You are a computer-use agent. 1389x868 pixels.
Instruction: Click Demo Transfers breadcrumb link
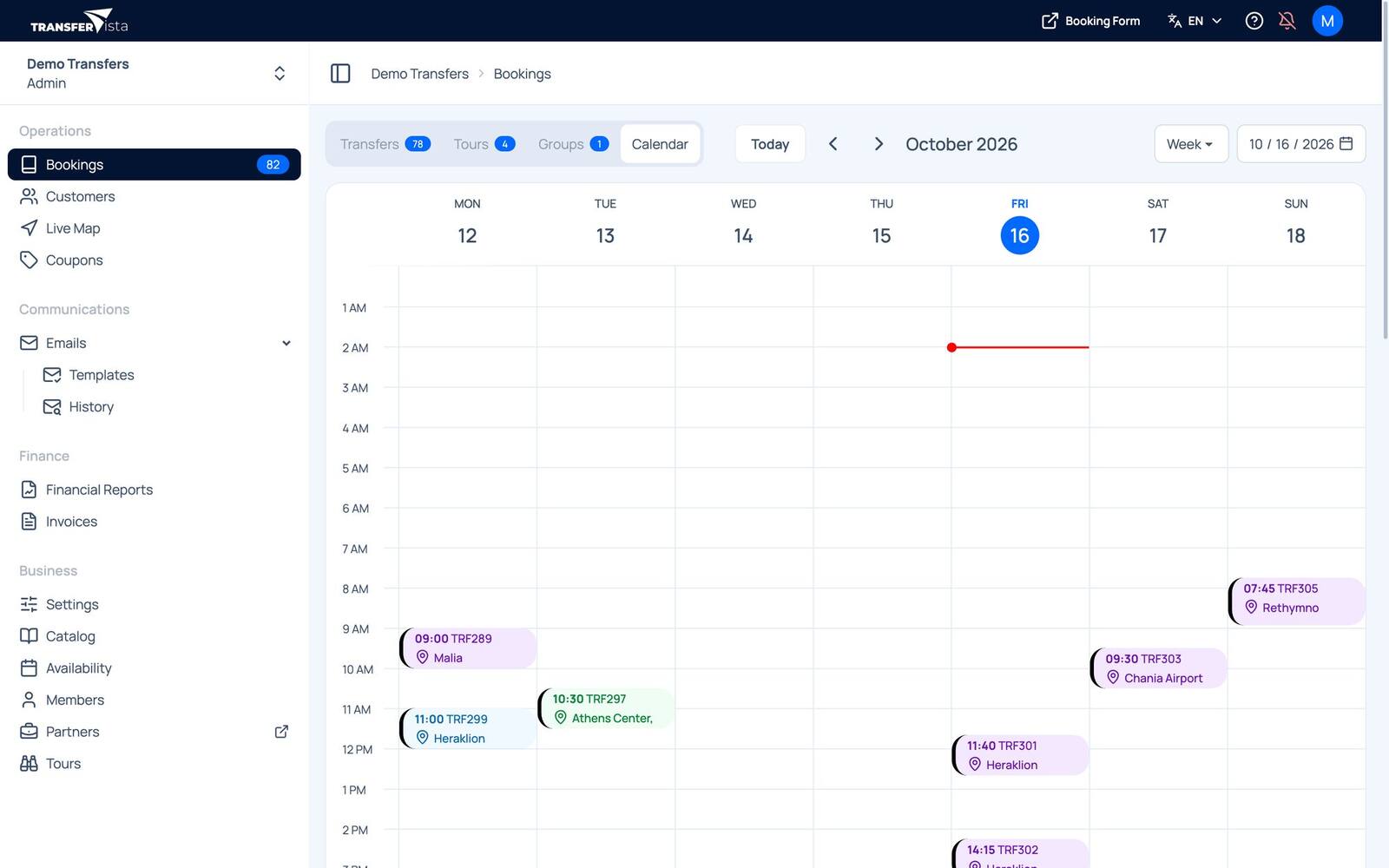click(x=419, y=74)
